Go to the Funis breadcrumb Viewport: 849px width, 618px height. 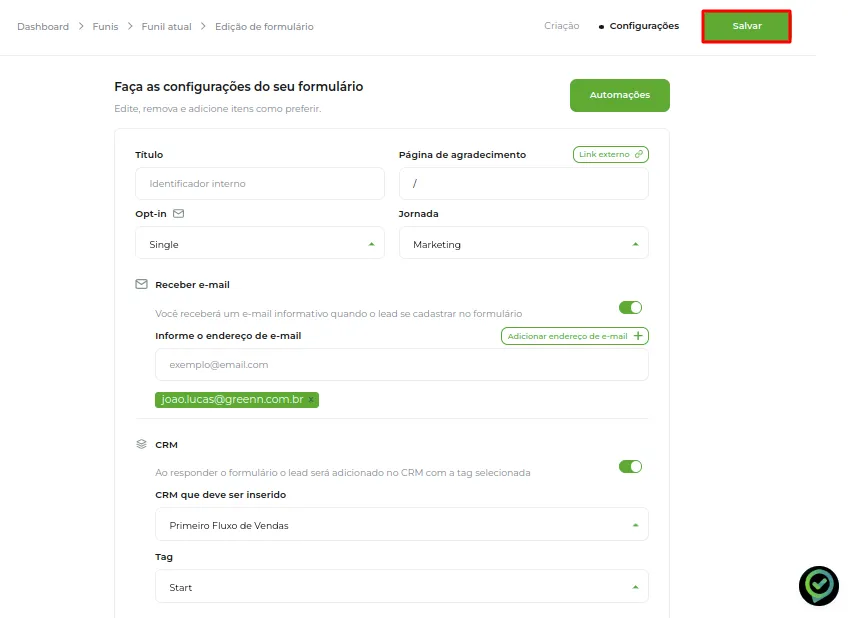[105, 27]
